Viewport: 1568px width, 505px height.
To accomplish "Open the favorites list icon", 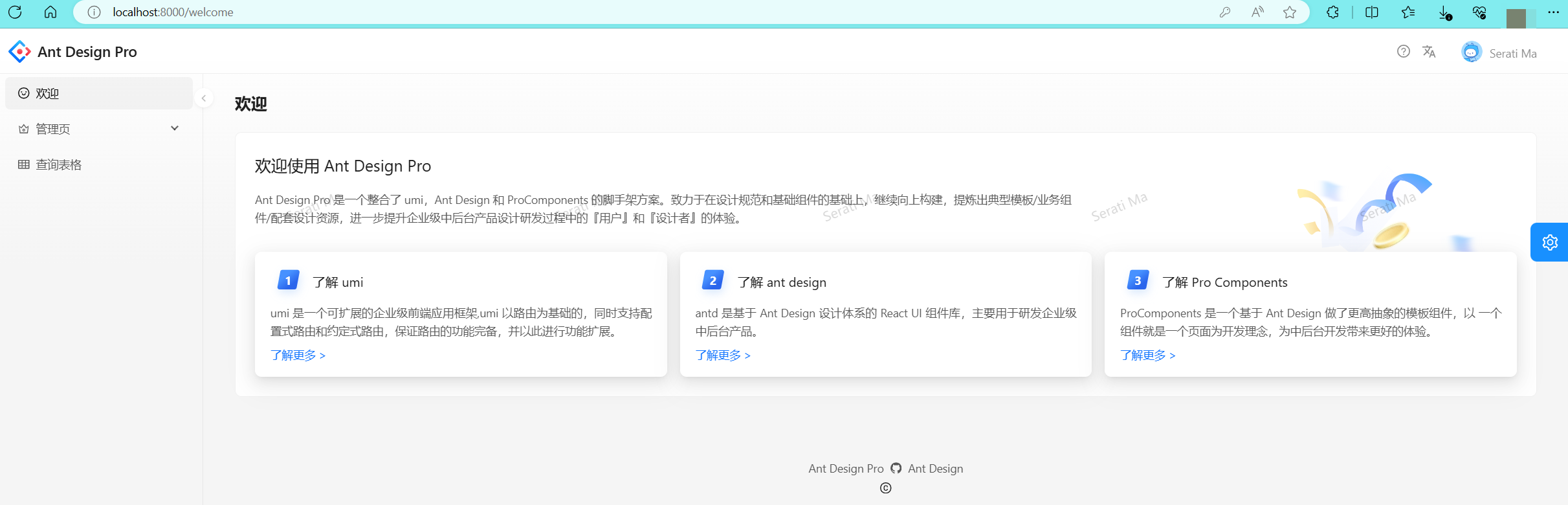I will click(x=1408, y=12).
